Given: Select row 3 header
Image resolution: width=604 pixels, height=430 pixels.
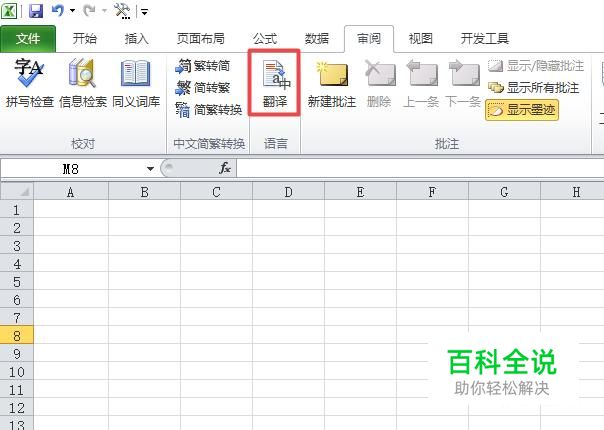Looking at the screenshot, I should point(17,245).
